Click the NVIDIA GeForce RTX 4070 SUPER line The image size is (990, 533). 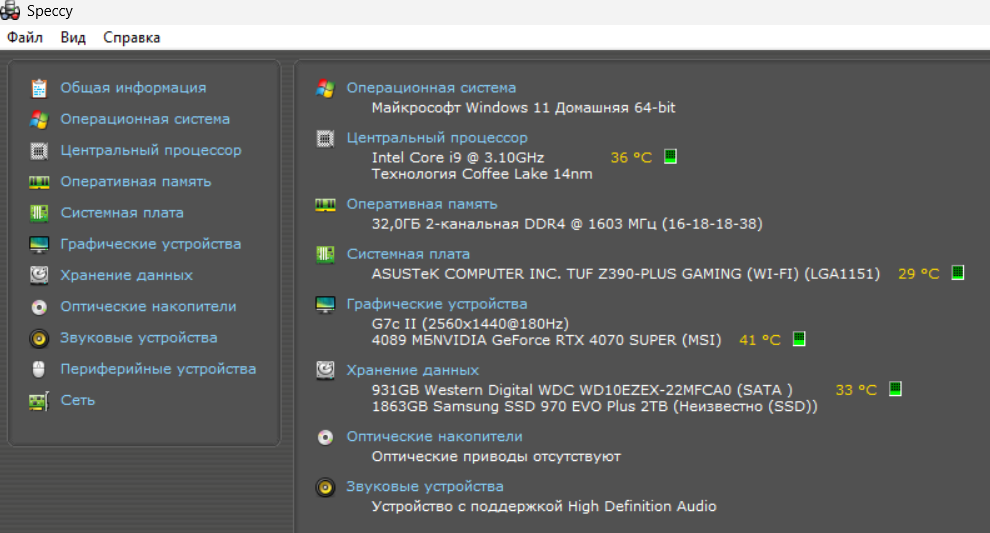[x=546, y=340]
